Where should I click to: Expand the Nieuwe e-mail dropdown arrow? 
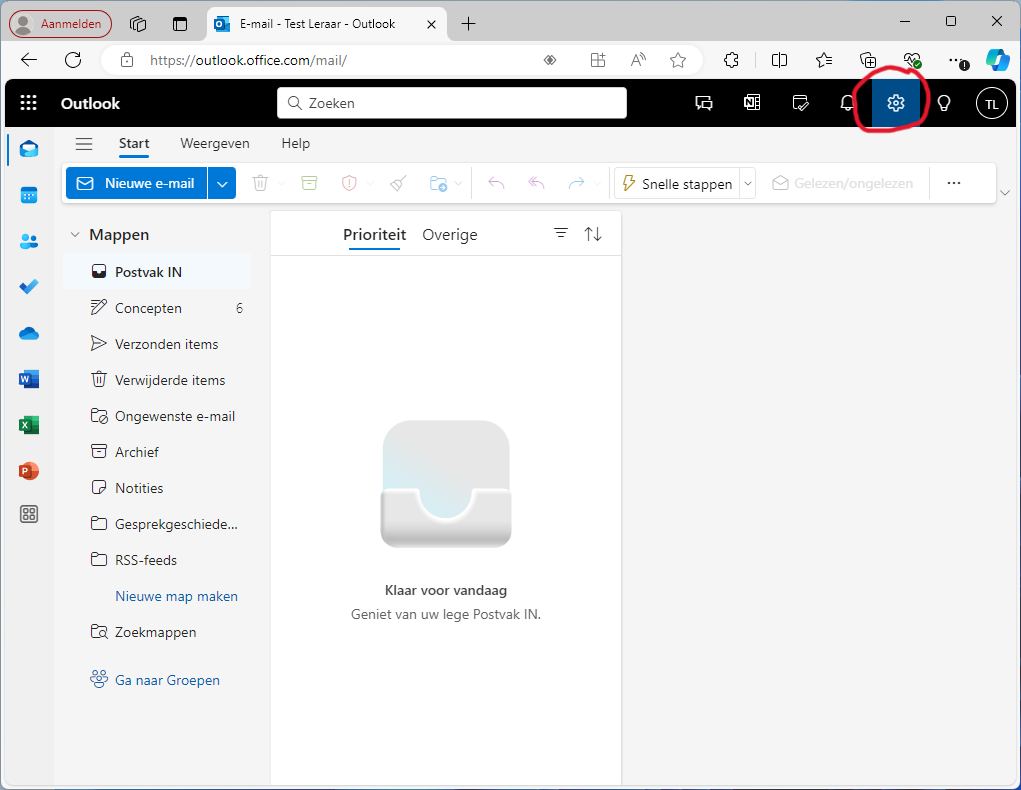click(222, 184)
